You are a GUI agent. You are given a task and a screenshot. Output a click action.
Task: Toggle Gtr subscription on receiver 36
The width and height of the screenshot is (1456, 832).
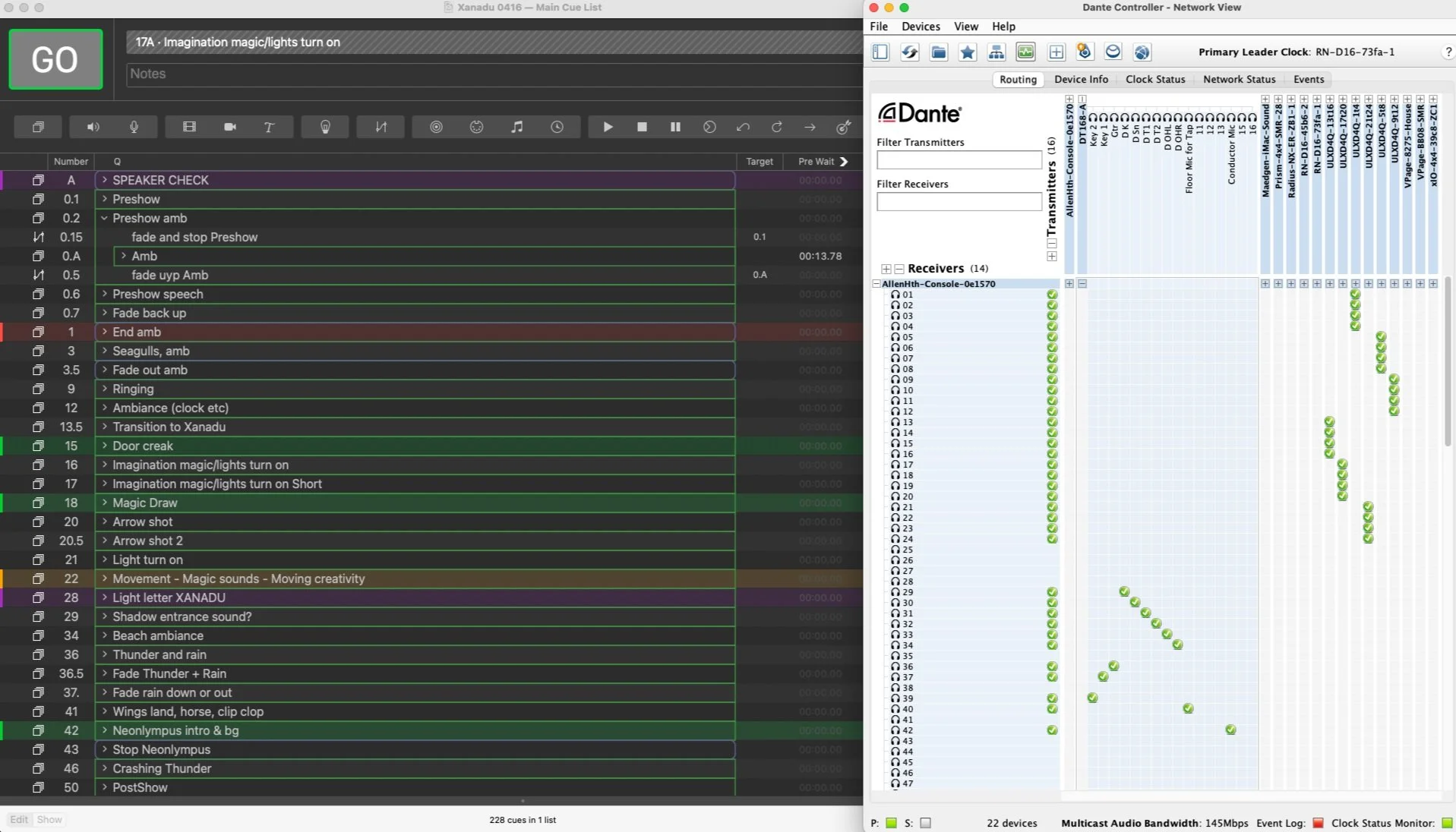pyautogui.click(x=1113, y=666)
